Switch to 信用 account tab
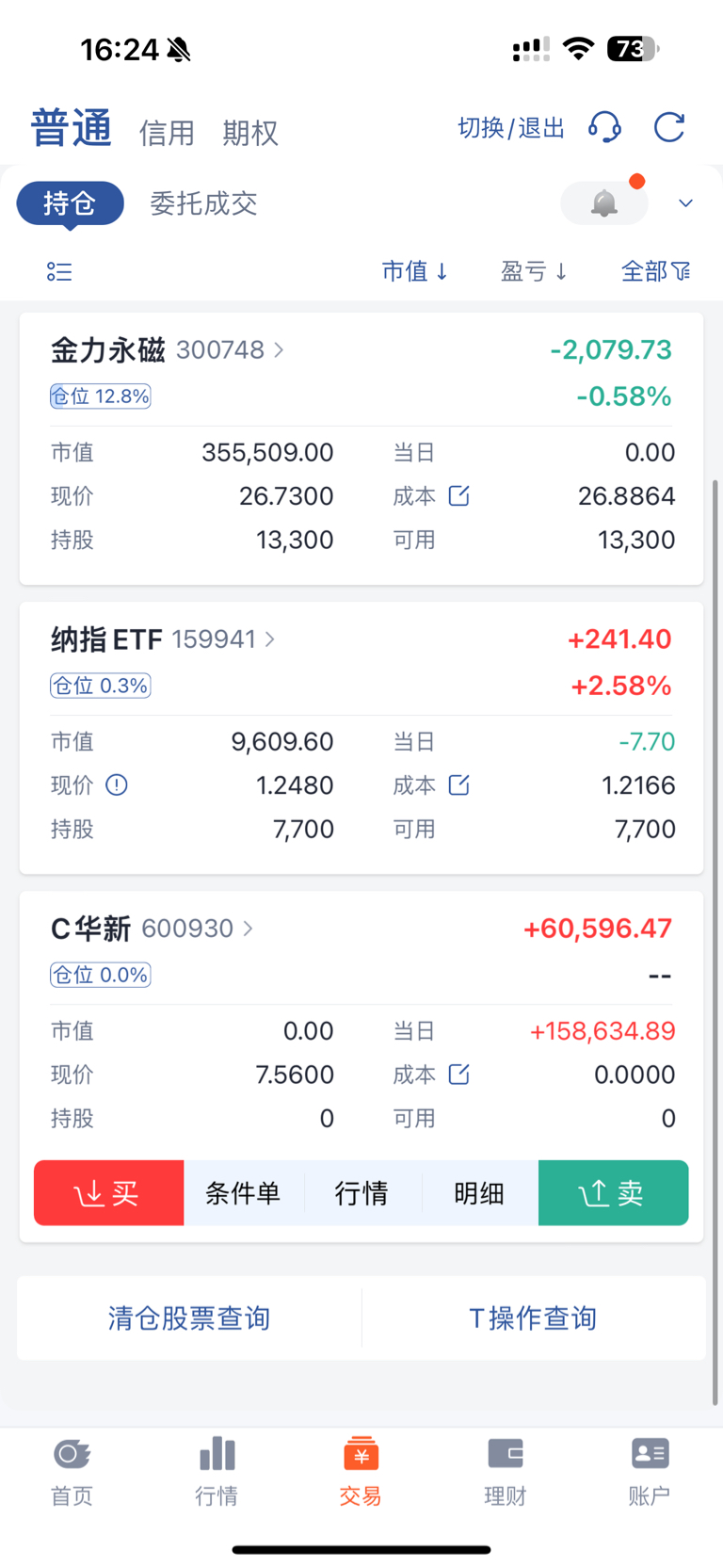The height and width of the screenshot is (1568, 723). tap(167, 133)
